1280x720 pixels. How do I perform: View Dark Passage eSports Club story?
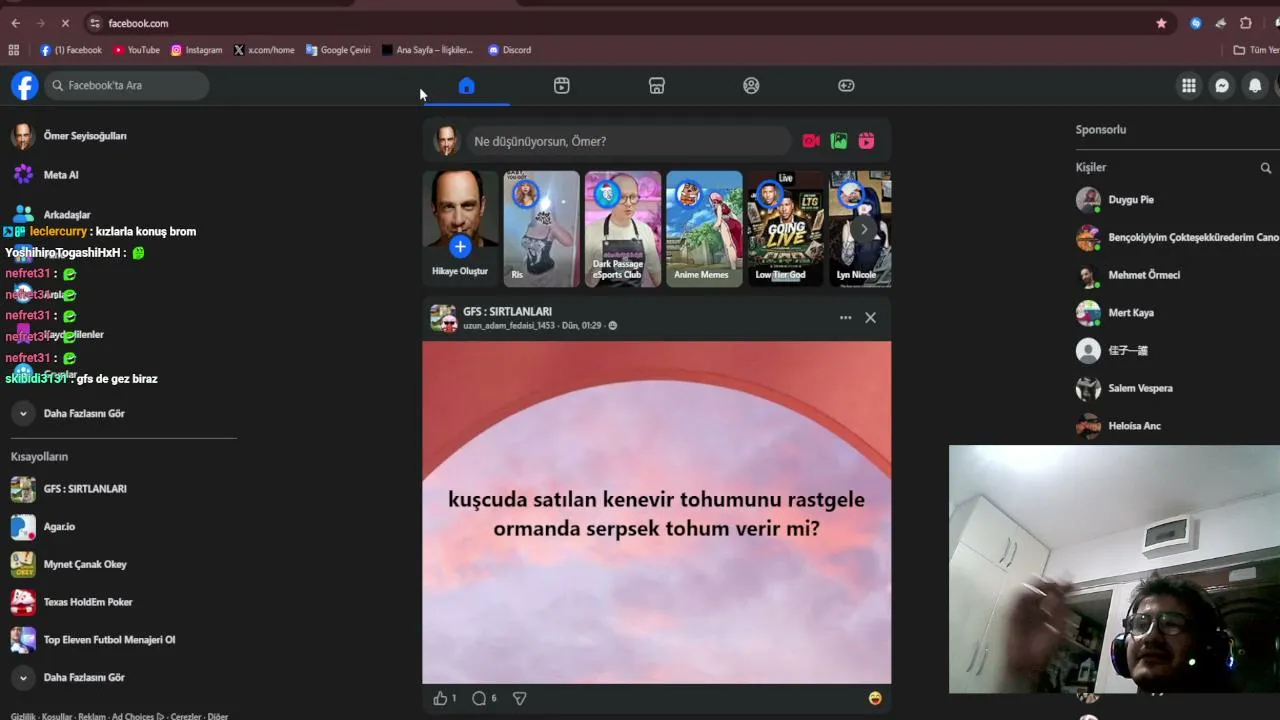622,229
